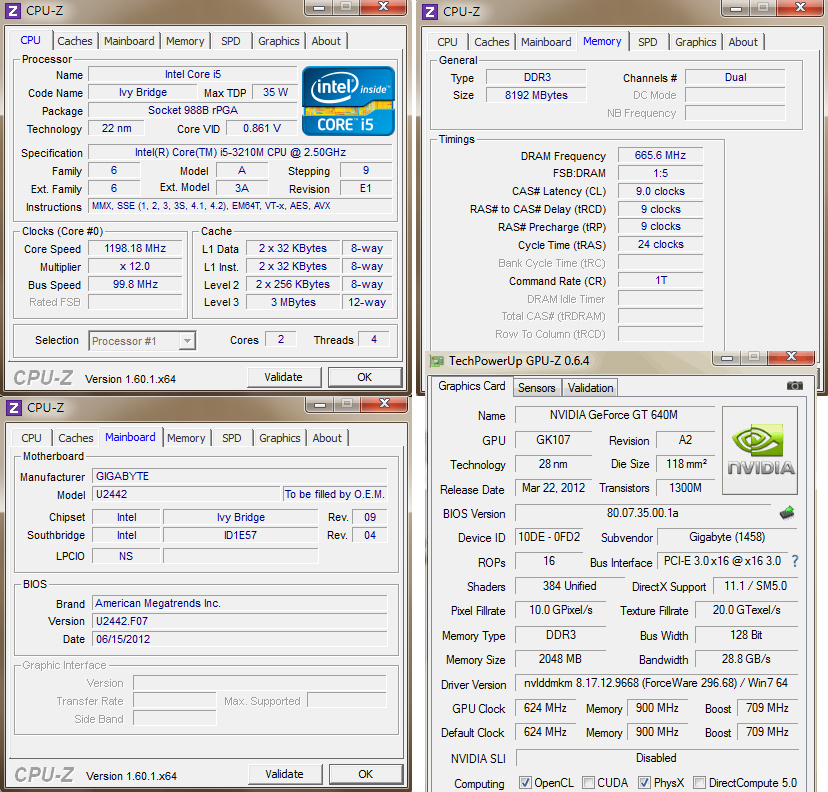The image size is (828, 792).
Task: Click the BIOS Date value 06/15/2012
Action: click(240, 639)
